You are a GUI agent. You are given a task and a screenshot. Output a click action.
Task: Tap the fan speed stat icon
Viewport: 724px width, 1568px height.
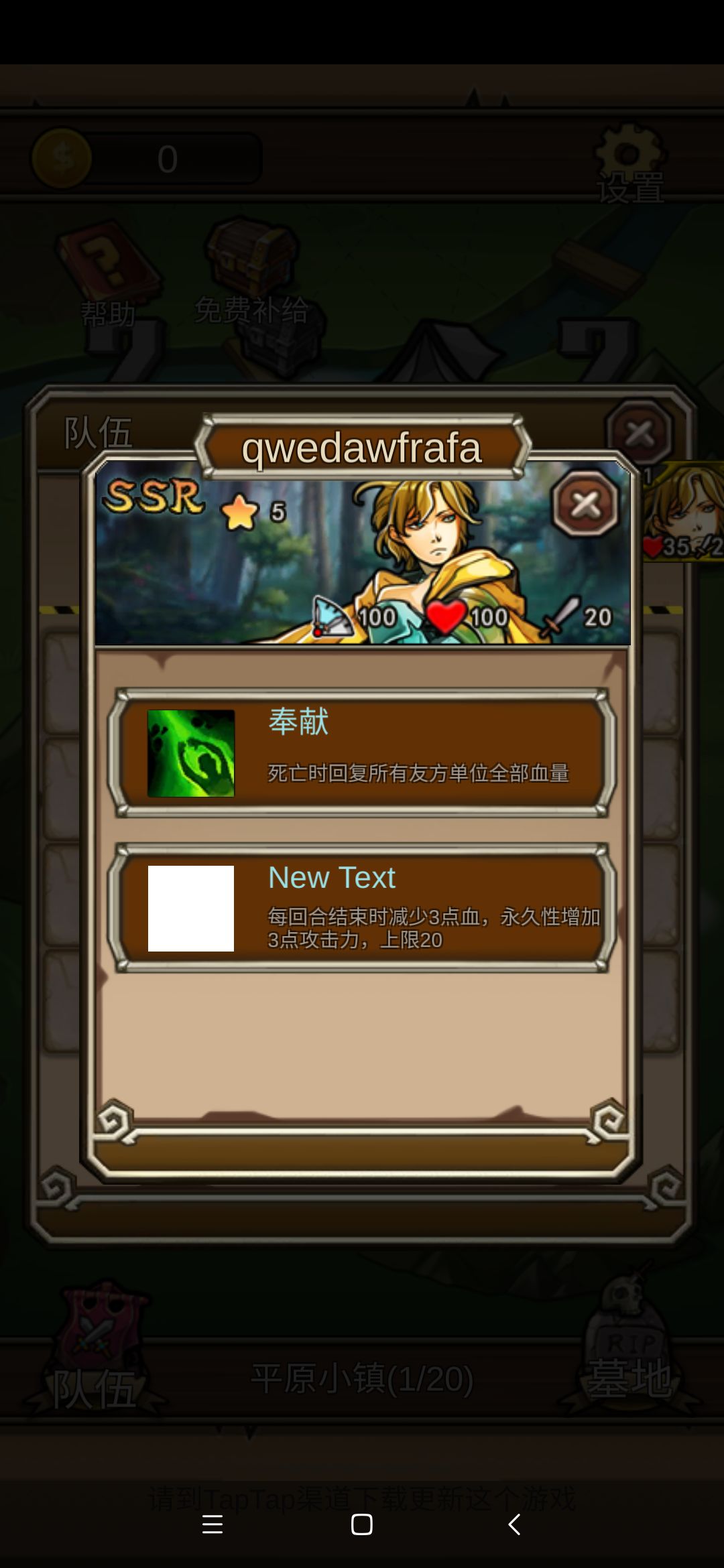[332, 616]
